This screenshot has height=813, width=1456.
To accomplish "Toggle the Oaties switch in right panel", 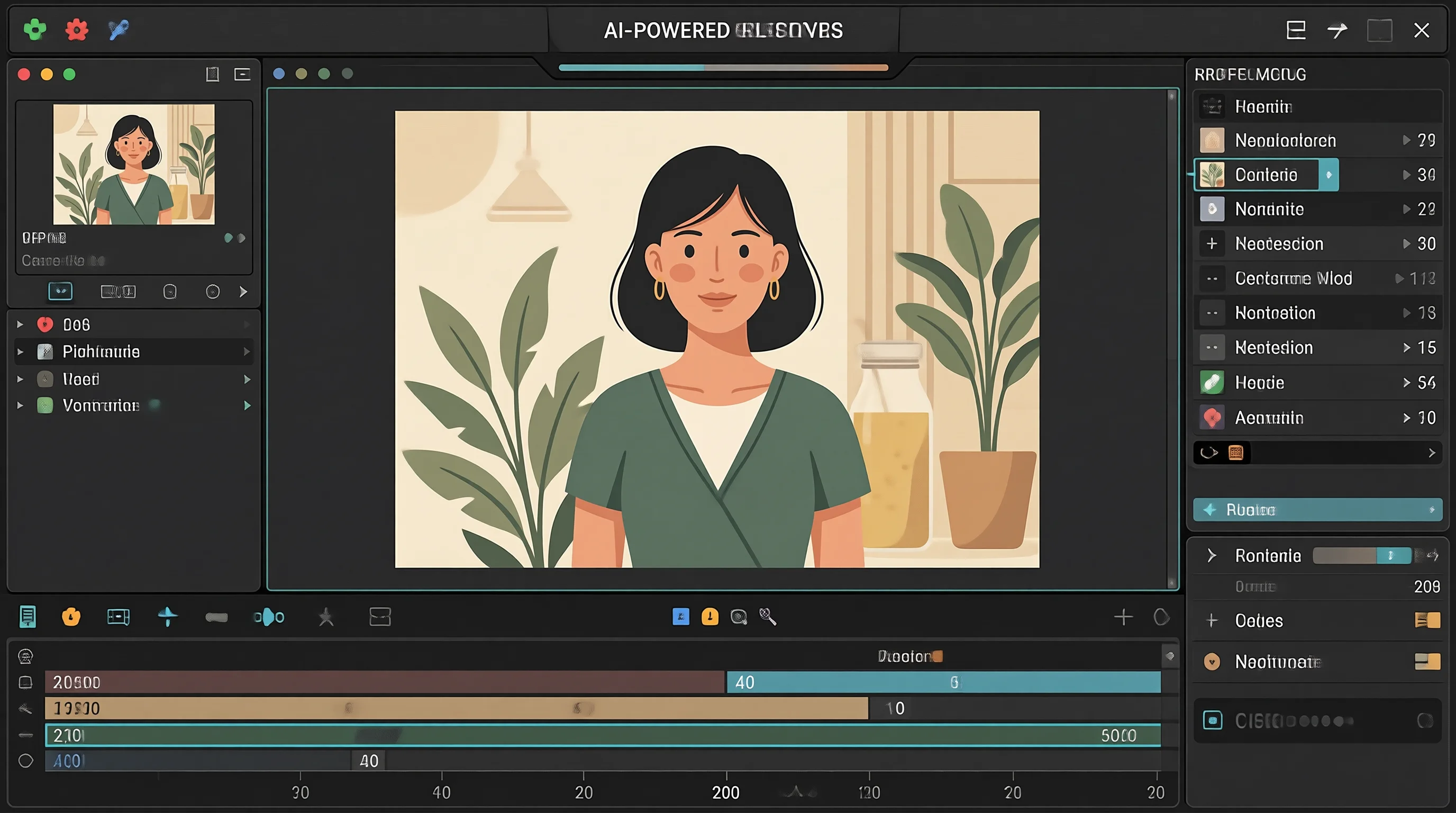I will 1427,620.
